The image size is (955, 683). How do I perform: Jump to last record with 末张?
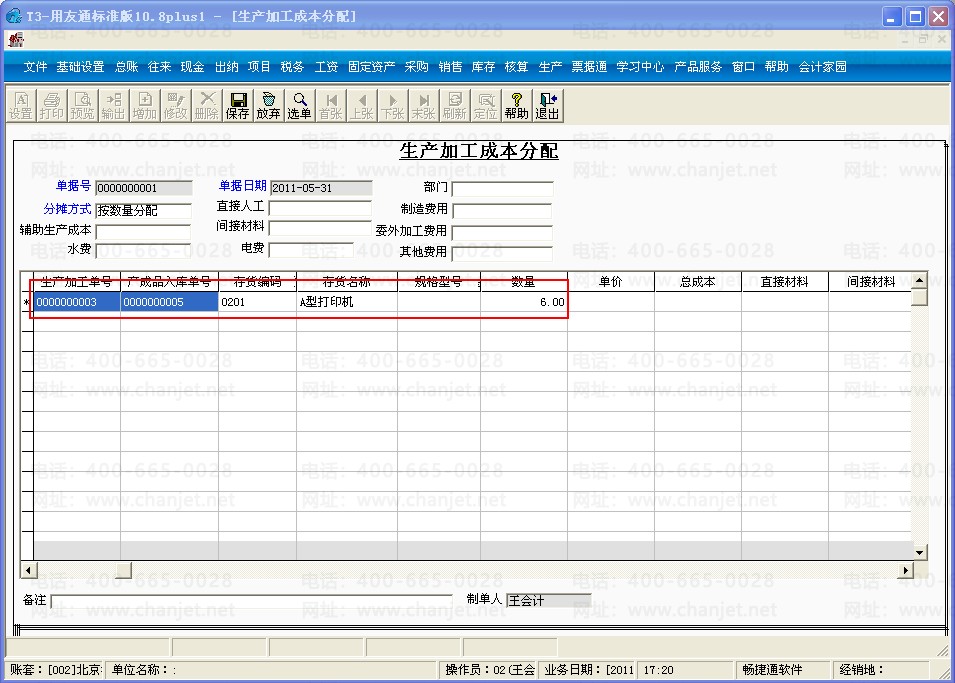pyautogui.click(x=424, y=106)
